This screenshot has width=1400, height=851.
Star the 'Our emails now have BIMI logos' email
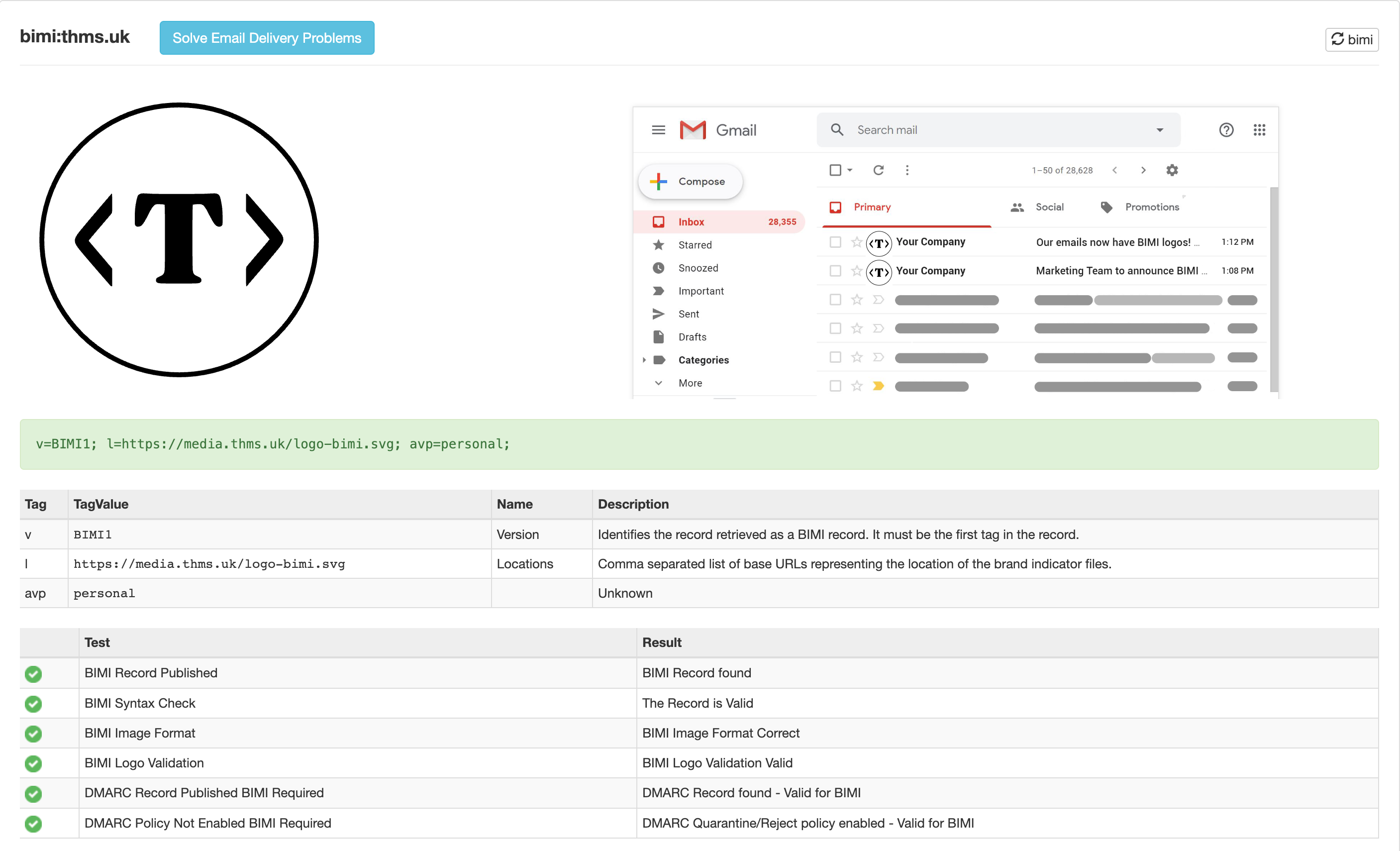click(856, 242)
